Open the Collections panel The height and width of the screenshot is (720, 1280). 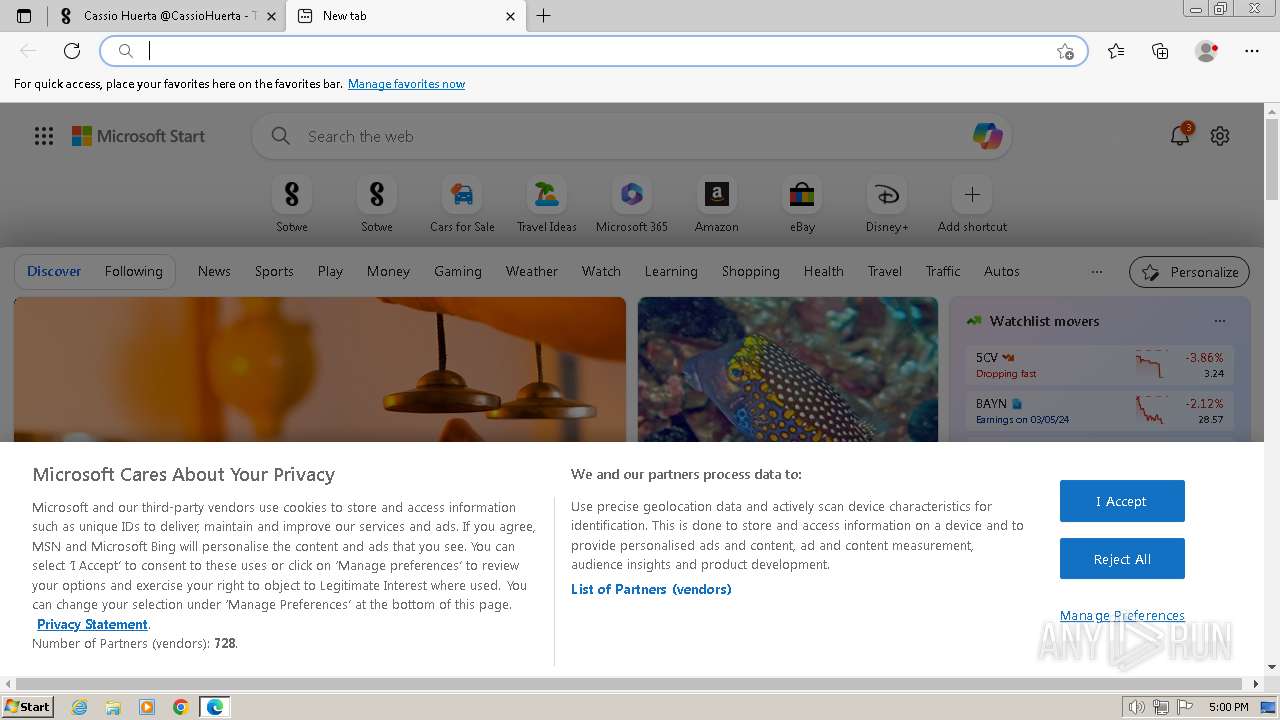1160,51
